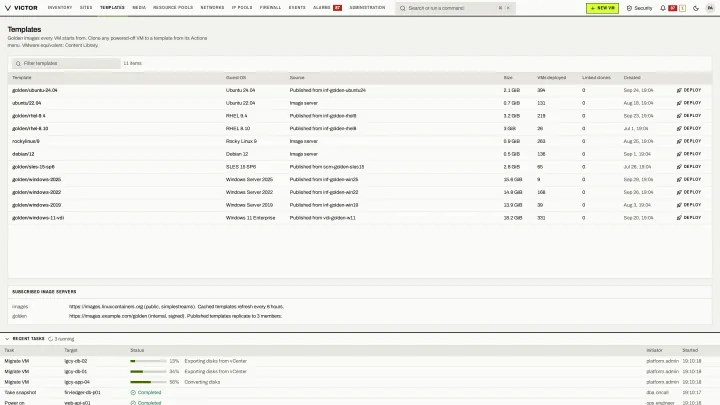Open the Alarms tab
This screenshot has width=720, height=405.
pos(327,8)
